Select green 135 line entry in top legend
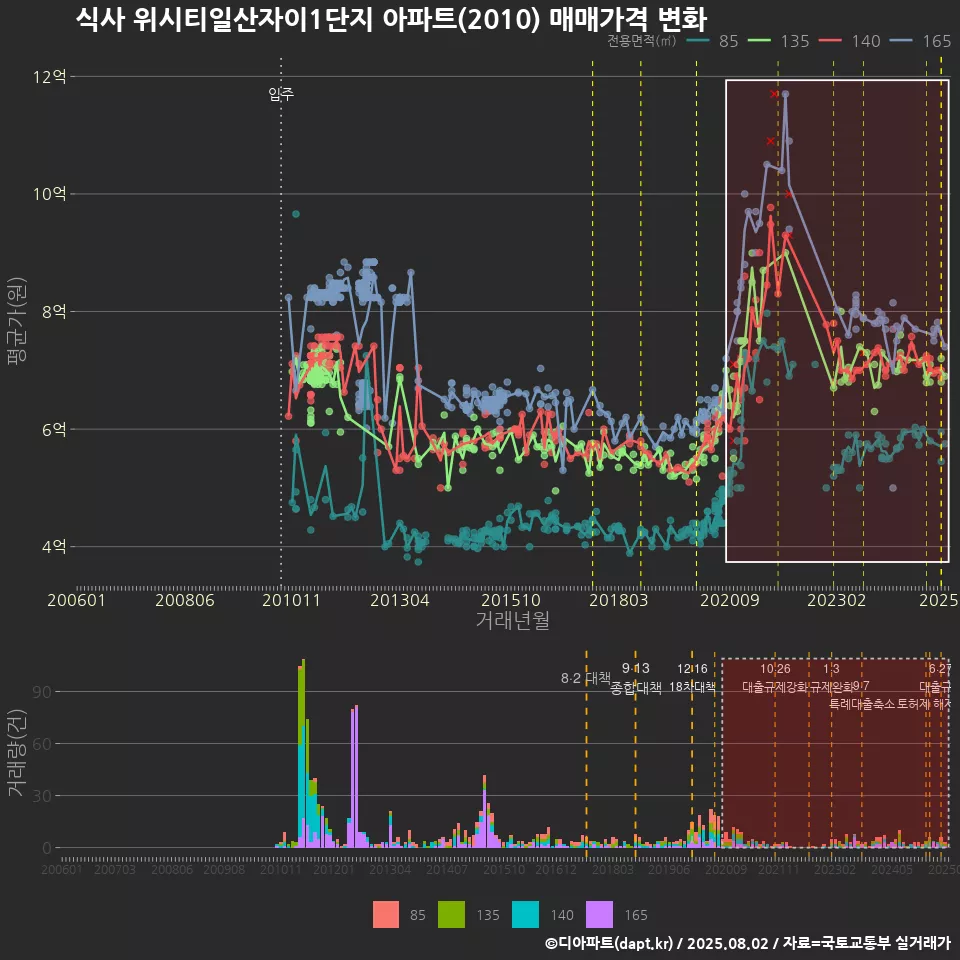This screenshot has height=960, width=960. 779,41
